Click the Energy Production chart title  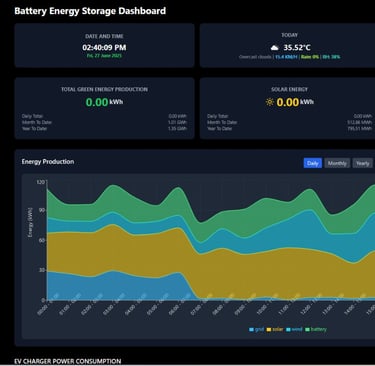tap(48, 162)
